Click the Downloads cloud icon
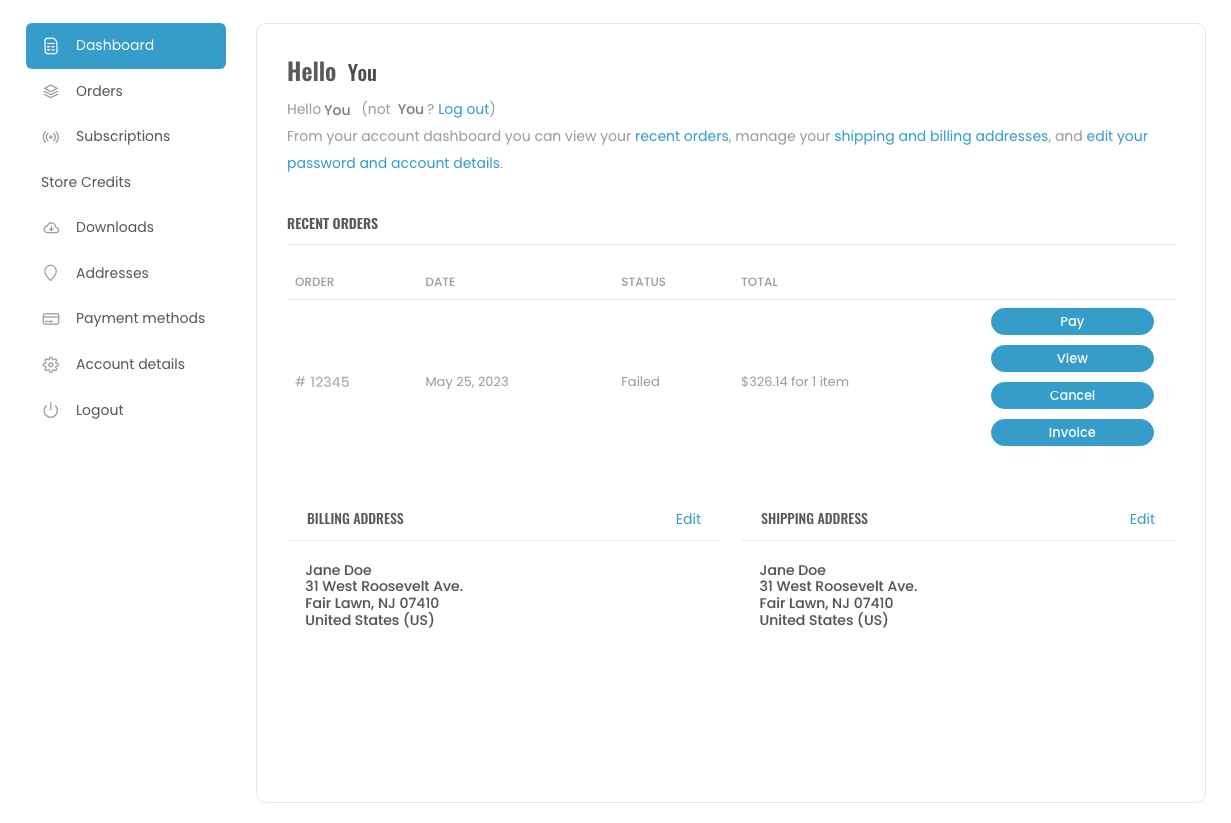1231x823 pixels. point(51,228)
